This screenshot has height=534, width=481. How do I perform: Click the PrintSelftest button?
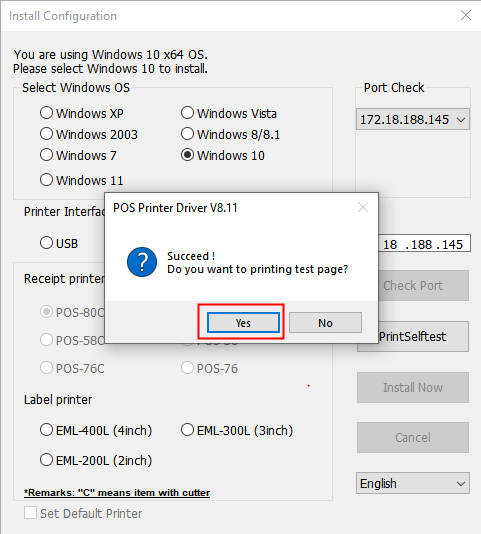(x=423, y=336)
